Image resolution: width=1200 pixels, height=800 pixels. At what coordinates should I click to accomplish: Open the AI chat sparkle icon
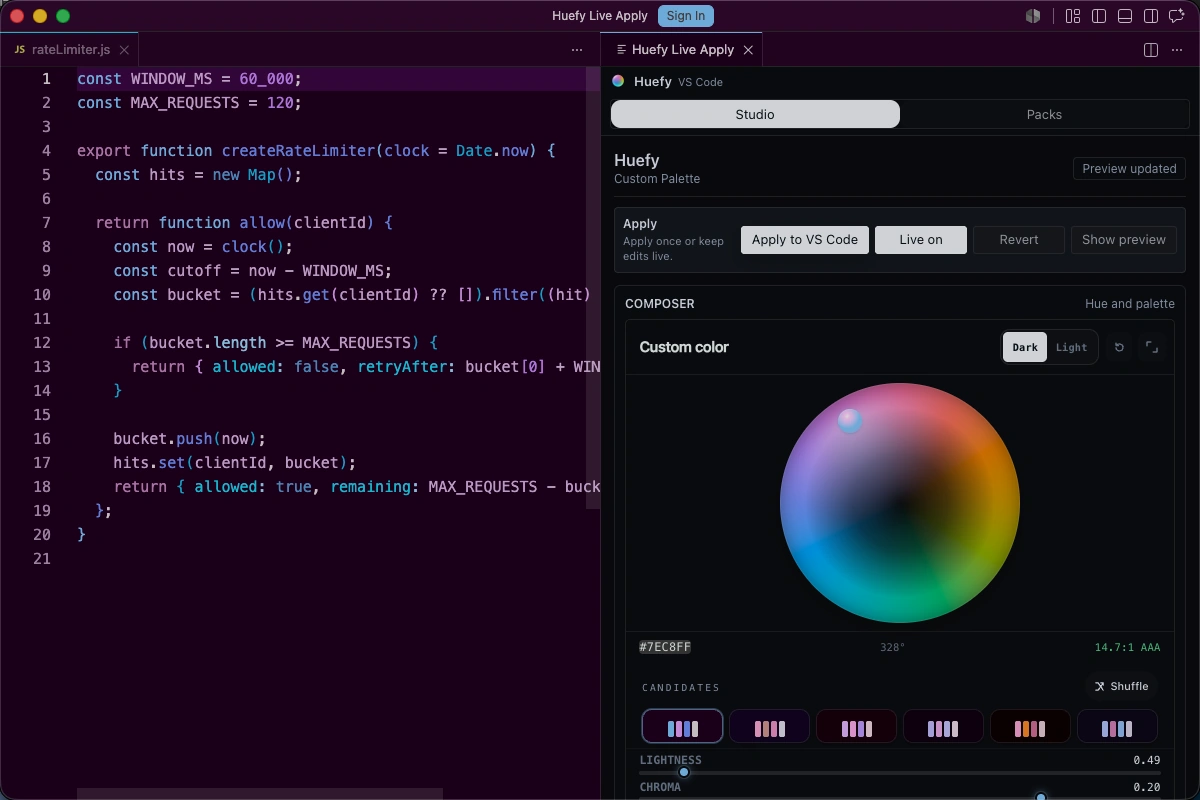pos(1177,16)
